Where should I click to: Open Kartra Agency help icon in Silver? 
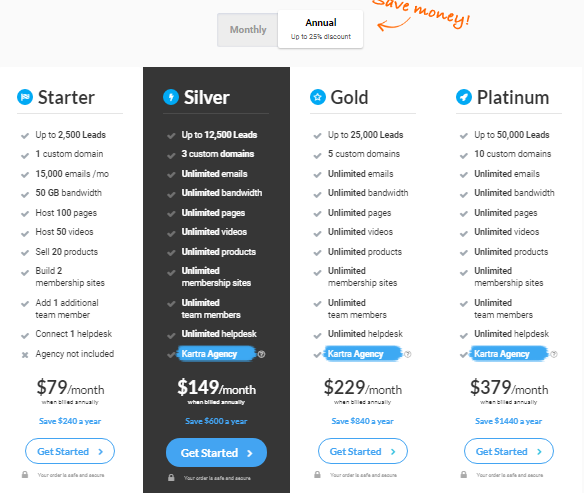(261, 354)
